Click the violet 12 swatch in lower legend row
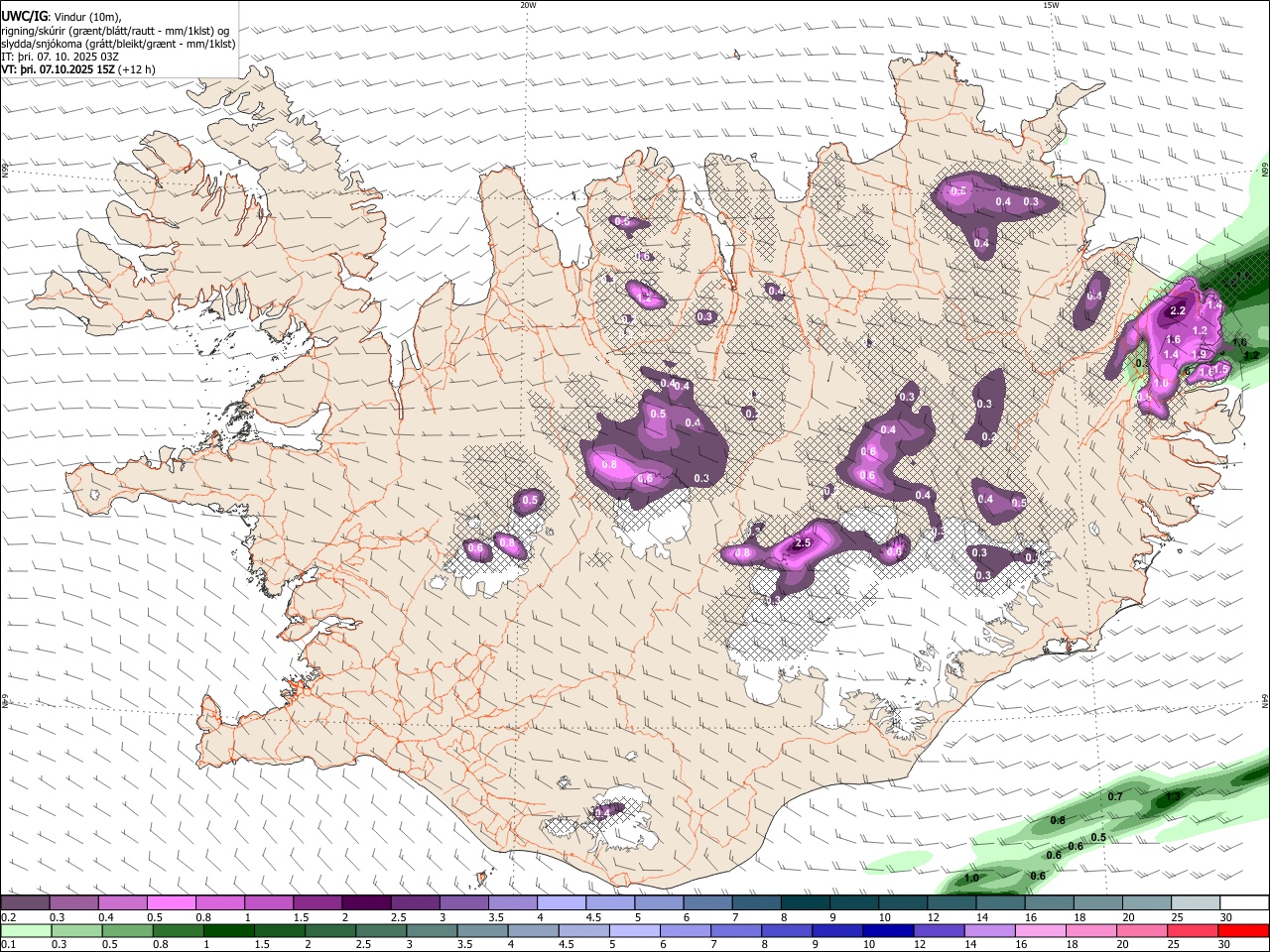This screenshot has width=1270, height=952. tap(937, 931)
